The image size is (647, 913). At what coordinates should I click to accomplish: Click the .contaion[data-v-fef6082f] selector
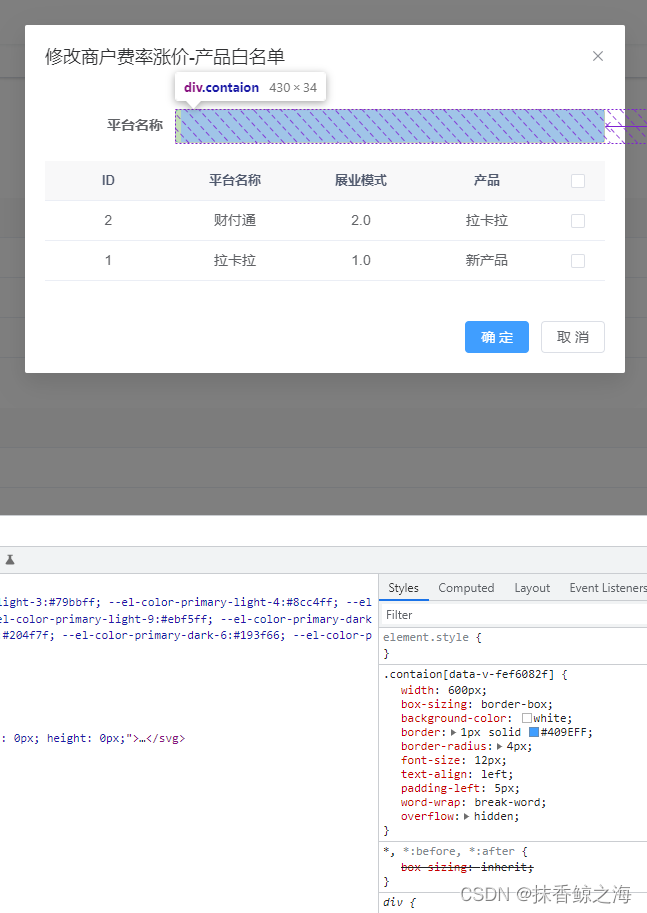(469, 674)
